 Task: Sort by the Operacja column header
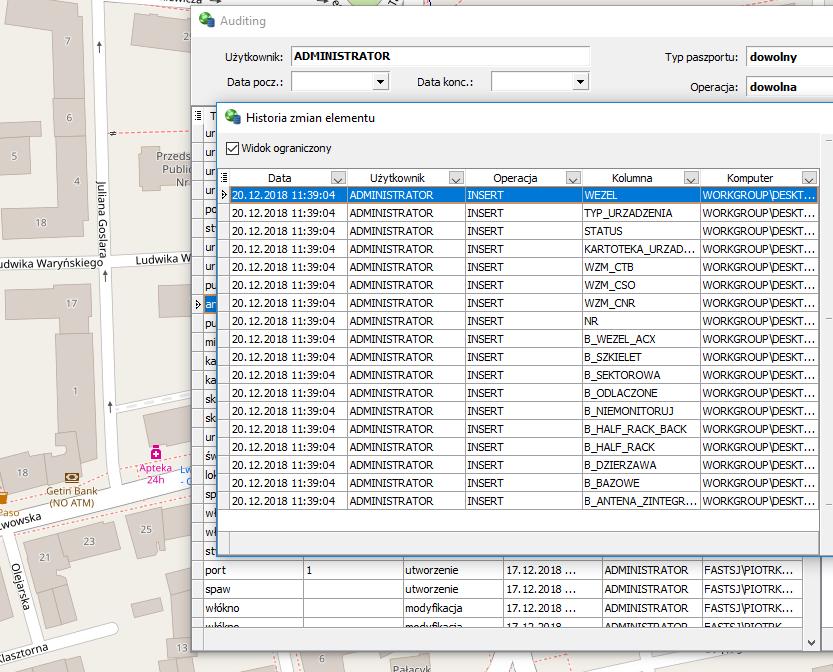(x=515, y=178)
